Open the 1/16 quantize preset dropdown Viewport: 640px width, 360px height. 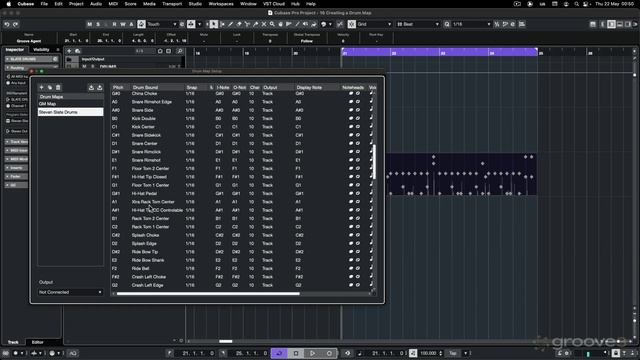pos(471,24)
